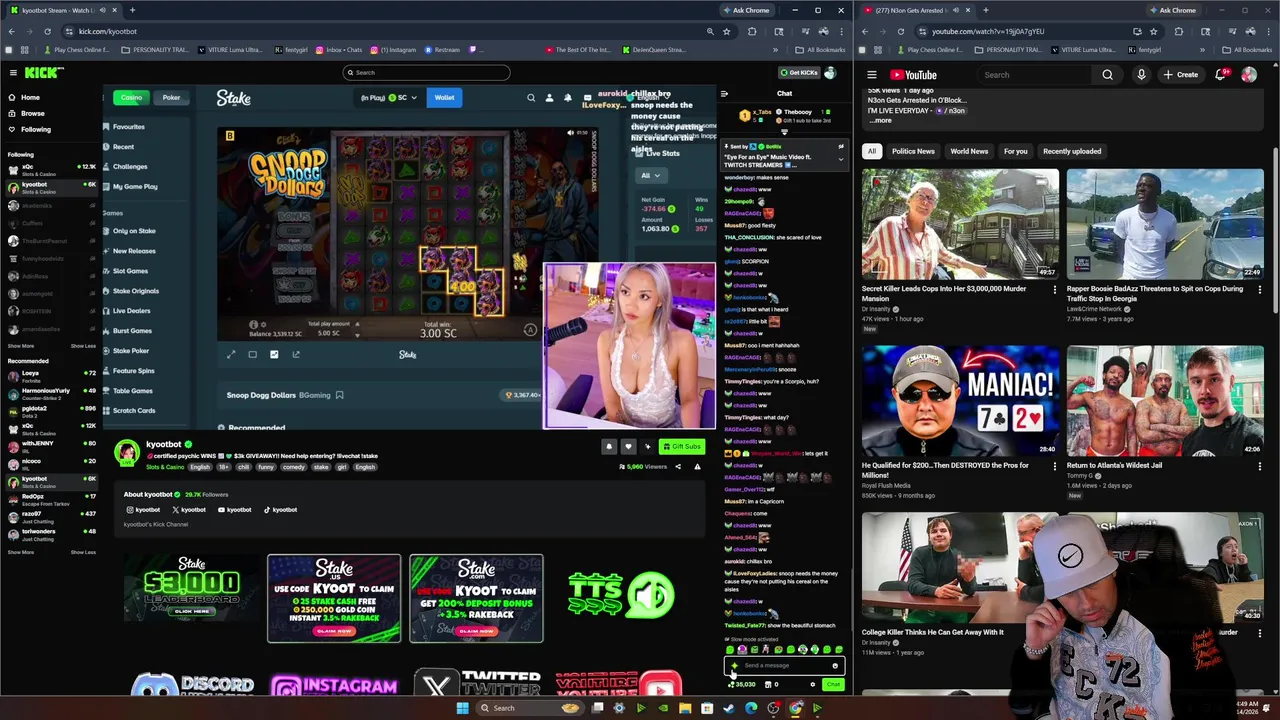Click the TTS banner image

pyautogui.click(x=620, y=597)
